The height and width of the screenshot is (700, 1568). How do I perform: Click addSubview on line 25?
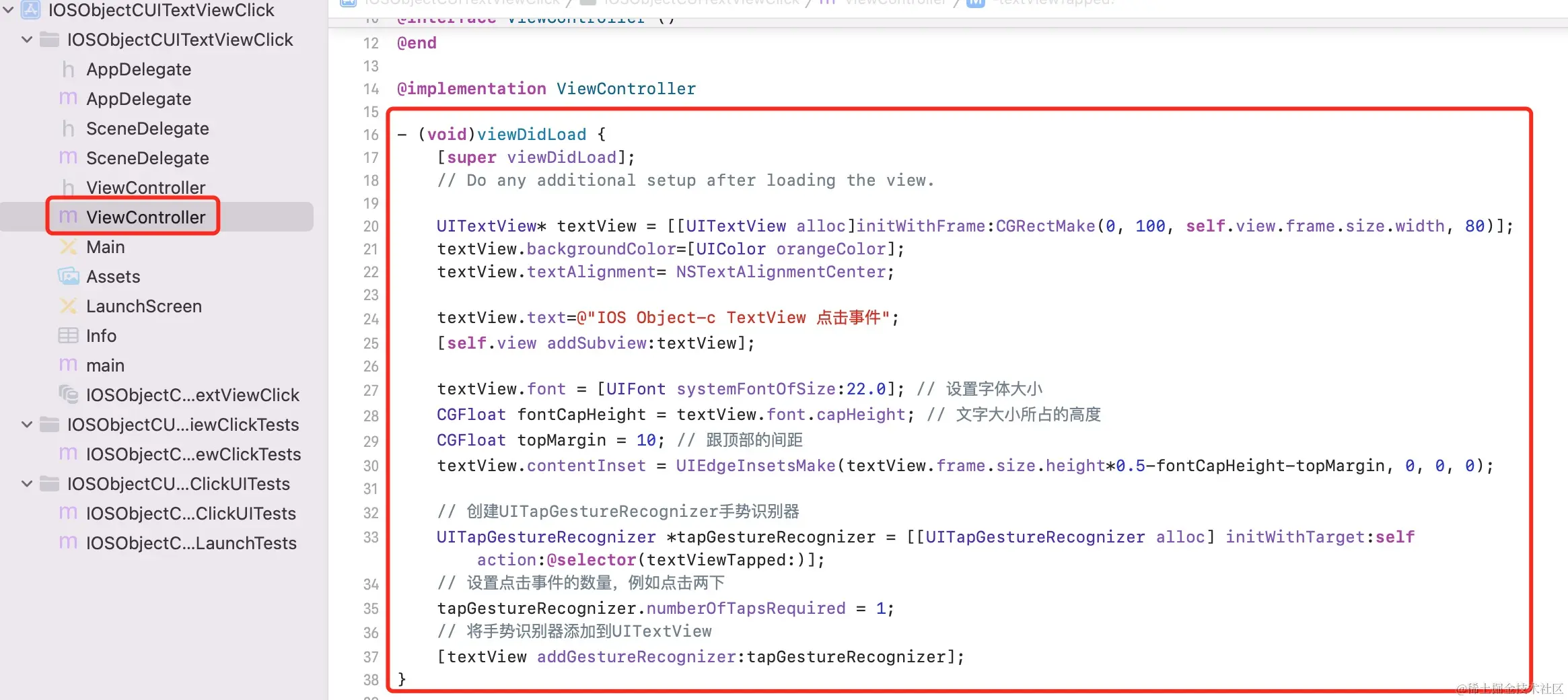[596, 343]
